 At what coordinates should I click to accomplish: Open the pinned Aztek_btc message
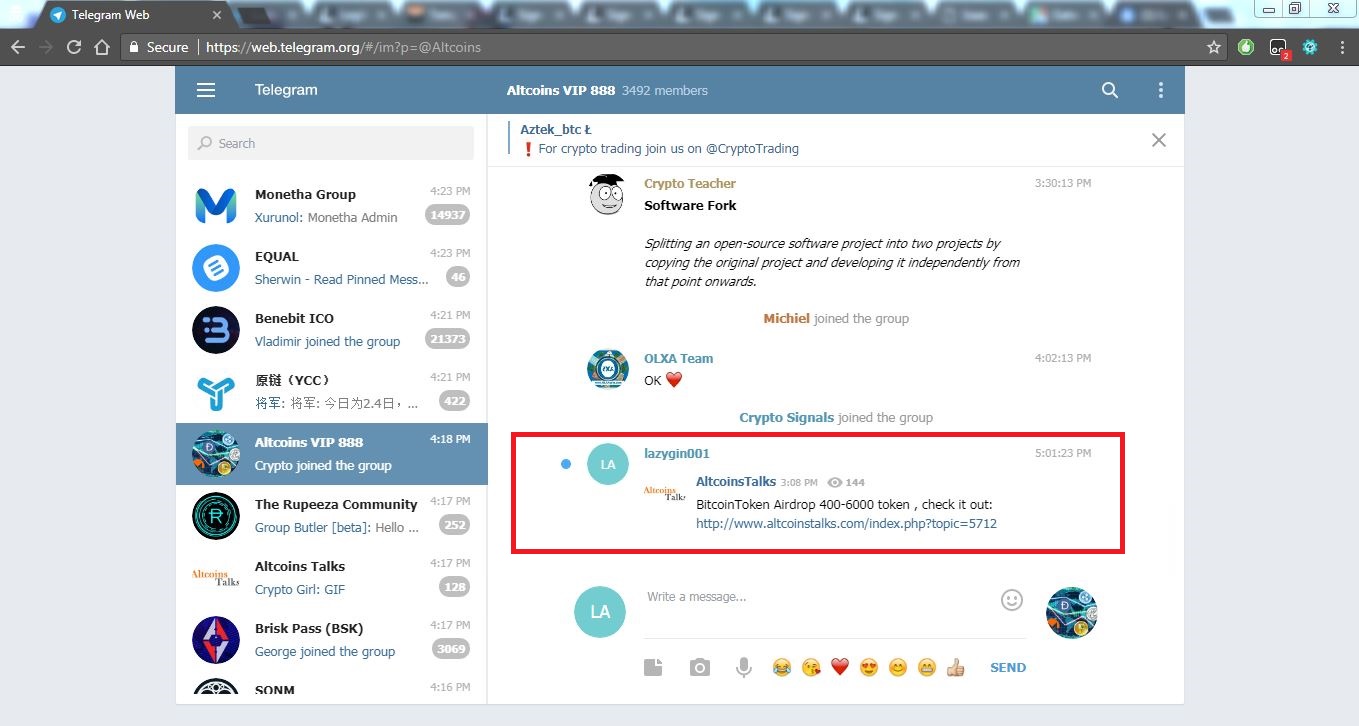pyautogui.click(x=659, y=139)
